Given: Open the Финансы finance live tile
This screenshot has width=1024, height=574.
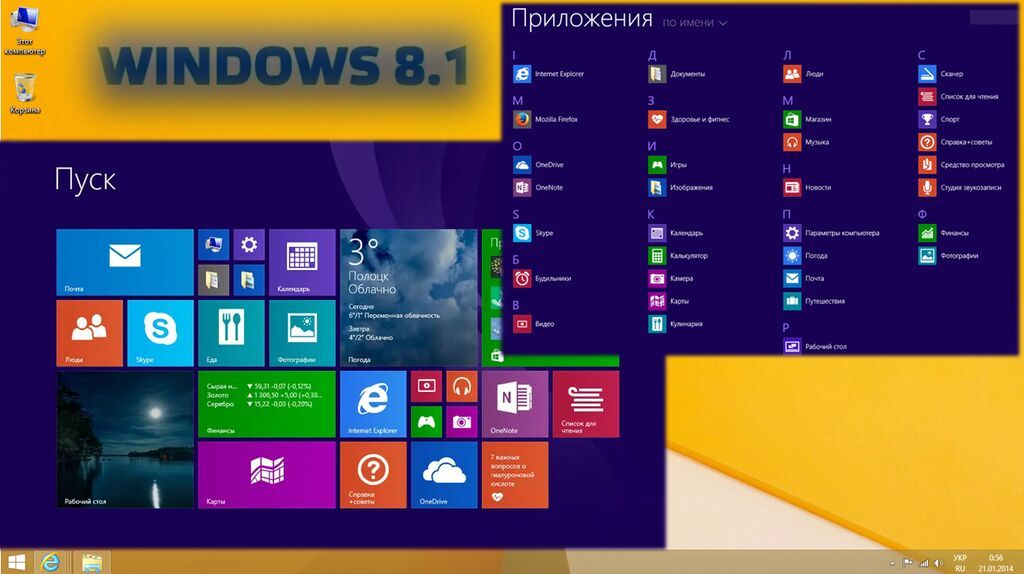Looking at the screenshot, I should [266, 404].
